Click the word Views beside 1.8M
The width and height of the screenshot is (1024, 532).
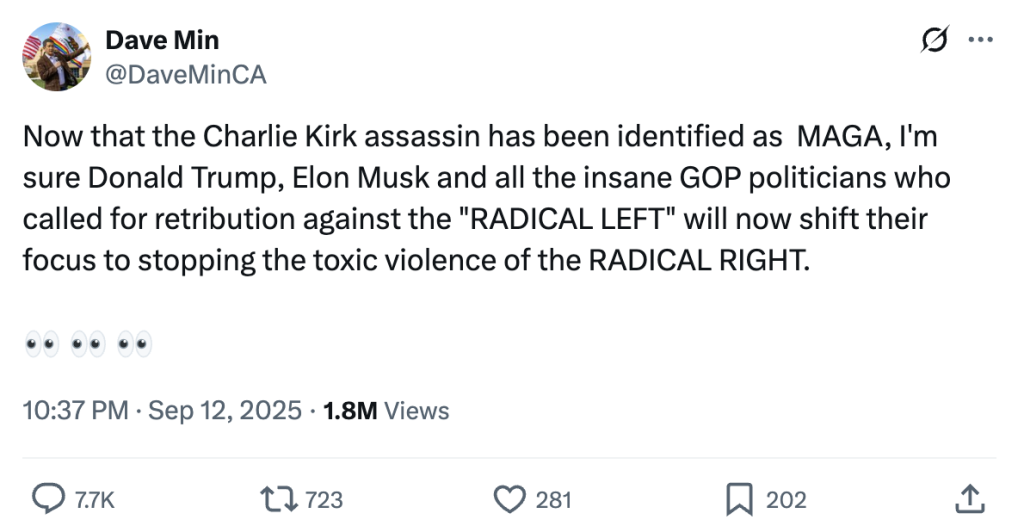click(416, 410)
